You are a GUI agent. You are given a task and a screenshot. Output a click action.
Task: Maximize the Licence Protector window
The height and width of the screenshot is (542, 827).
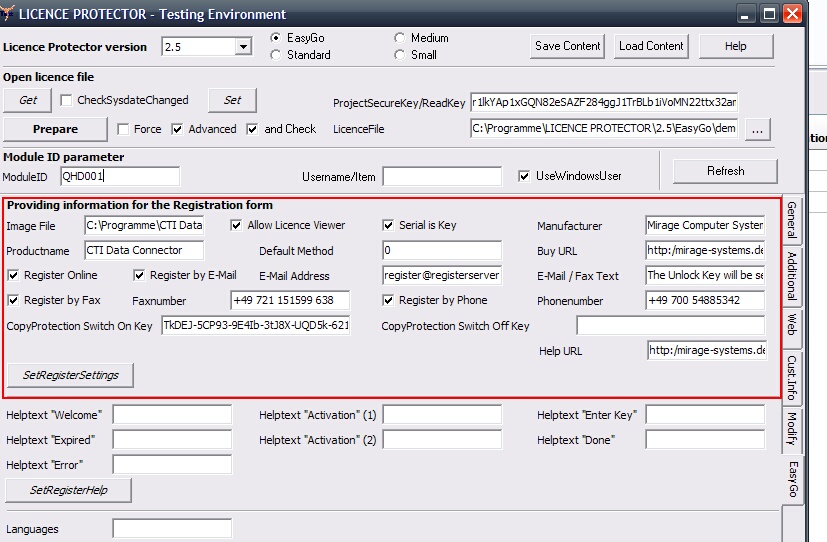point(769,14)
